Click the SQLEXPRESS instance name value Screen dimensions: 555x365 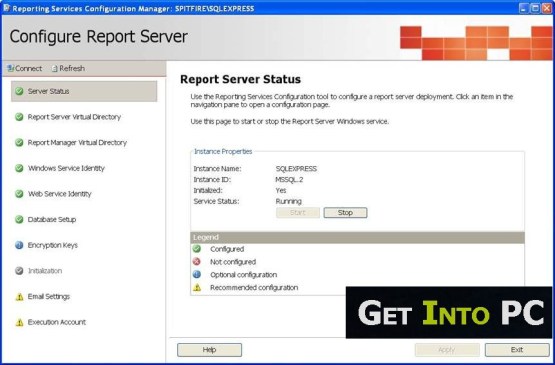pos(296,169)
